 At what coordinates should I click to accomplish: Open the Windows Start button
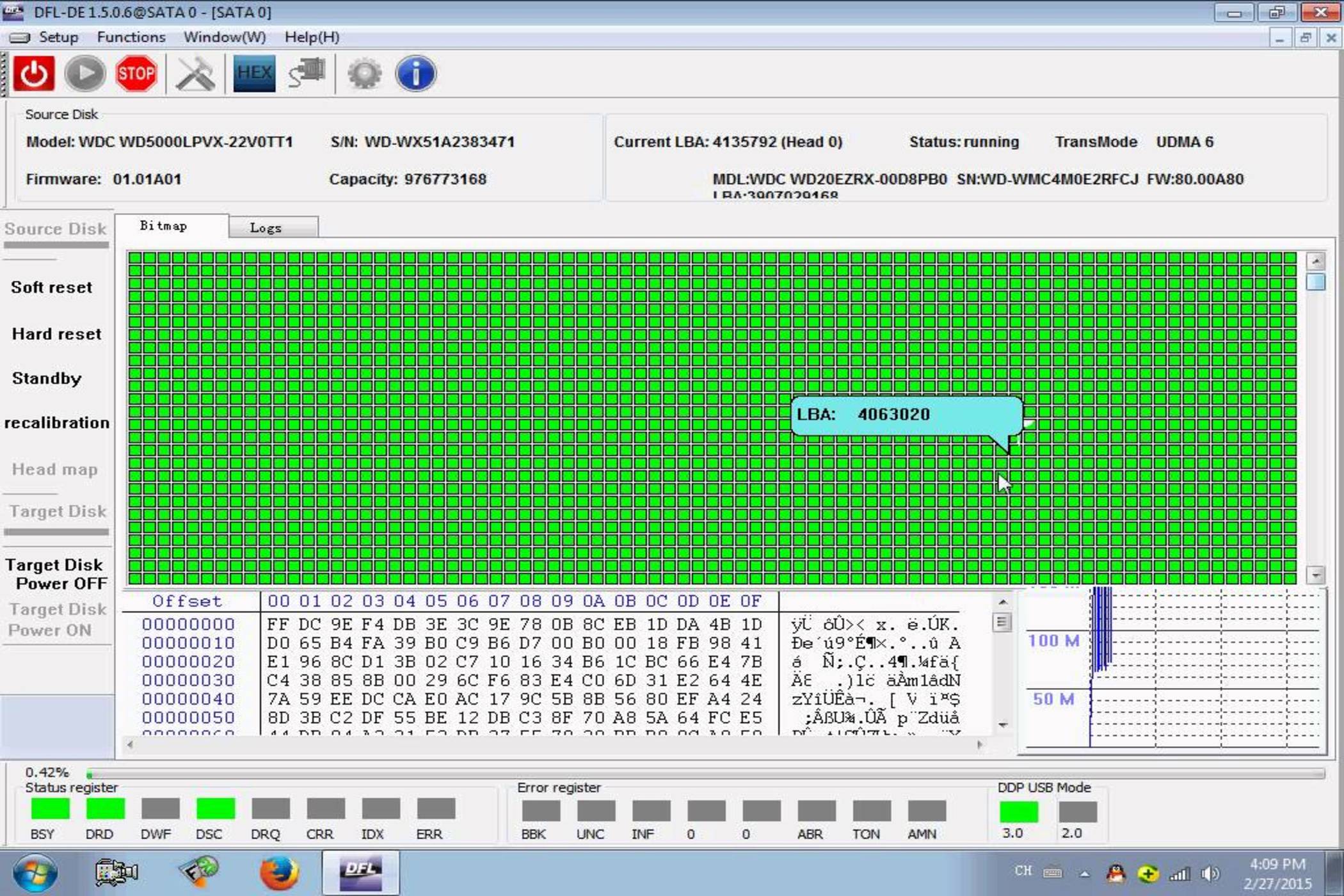pyautogui.click(x=35, y=873)
